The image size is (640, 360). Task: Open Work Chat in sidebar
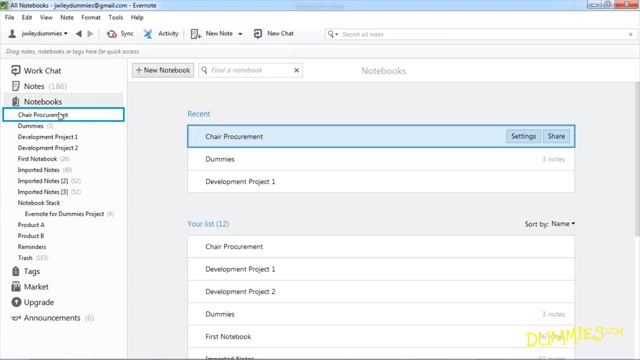(x=36, y=71)
